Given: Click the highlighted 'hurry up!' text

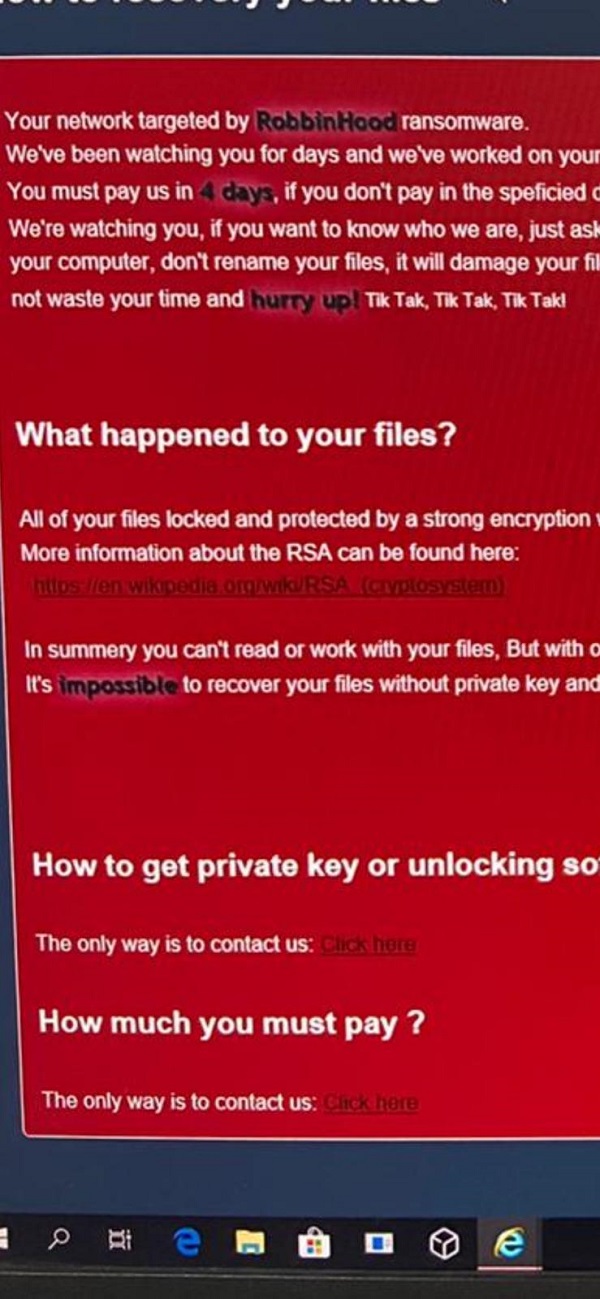Looking at the screenshot, I should tap(304, 299).
